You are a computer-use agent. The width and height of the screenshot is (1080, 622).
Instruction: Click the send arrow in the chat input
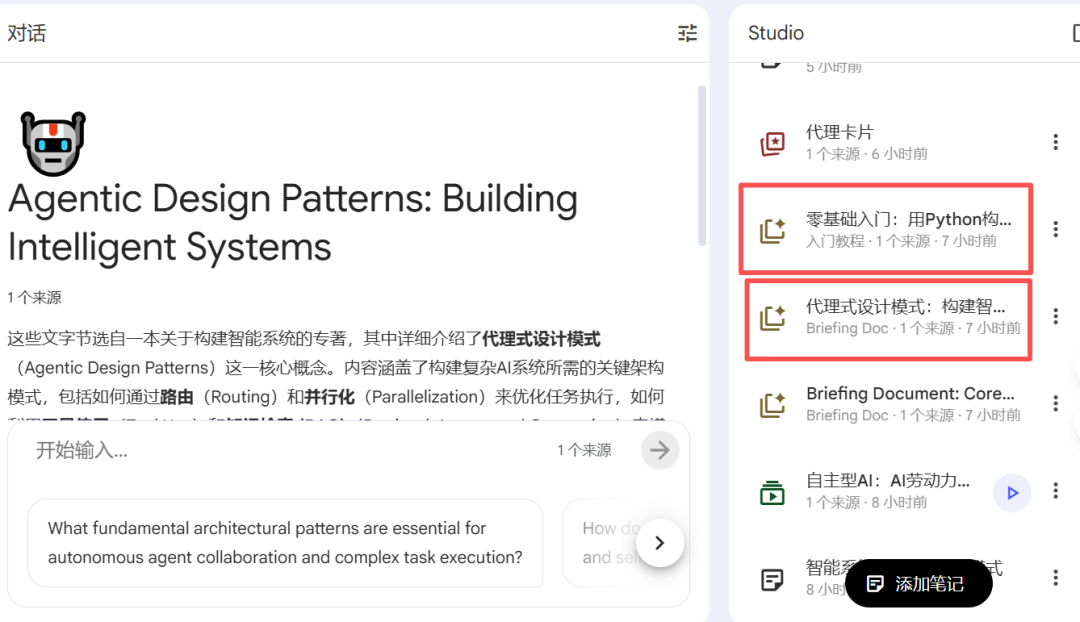(659, 450)
